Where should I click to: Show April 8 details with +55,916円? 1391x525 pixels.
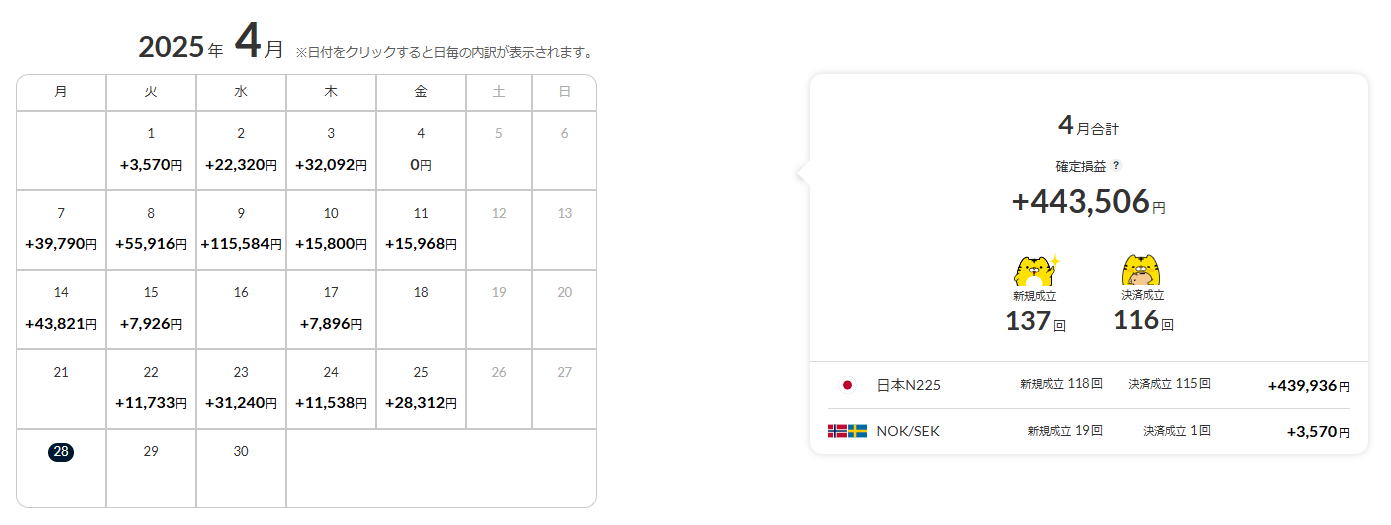151,230
